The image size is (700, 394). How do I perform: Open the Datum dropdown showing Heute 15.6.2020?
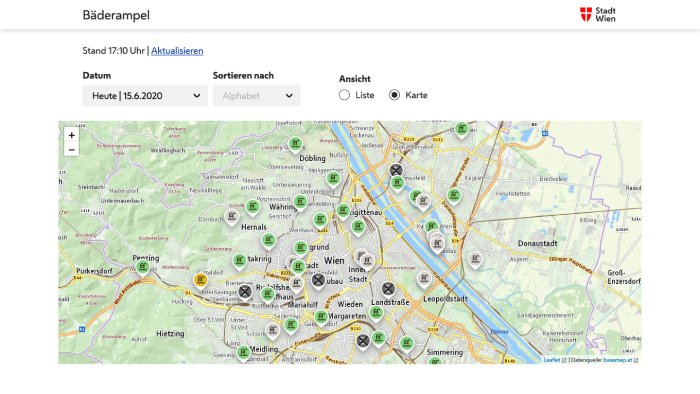point(145,95)
